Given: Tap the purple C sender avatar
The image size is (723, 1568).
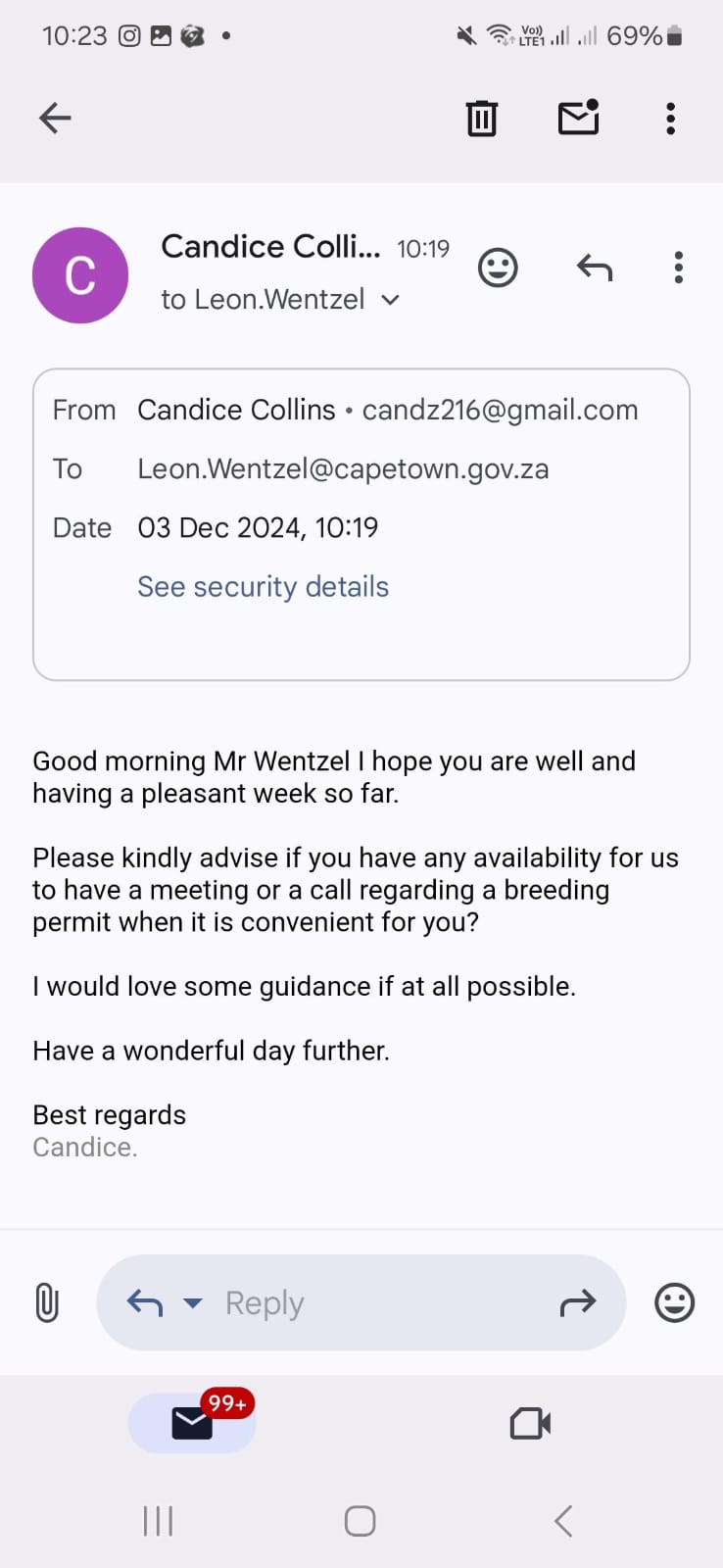Looking at the screenshot, I should click(80, 275).
